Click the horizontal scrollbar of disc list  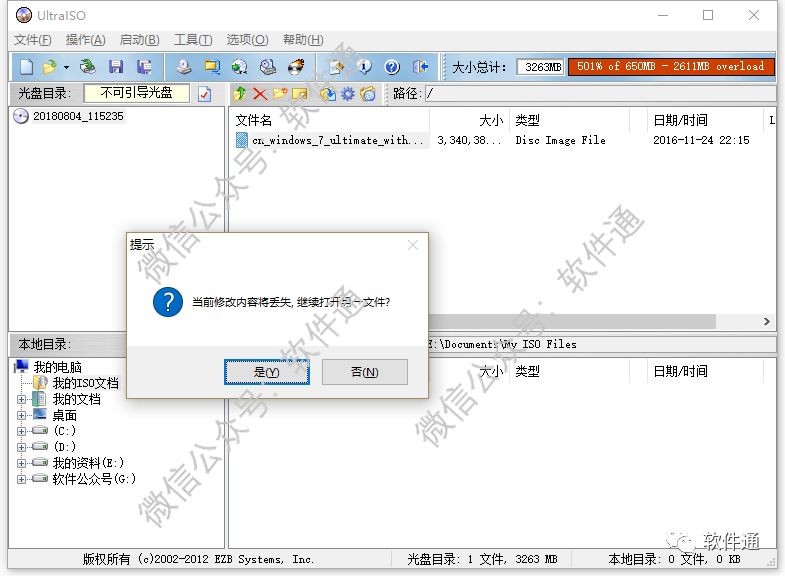pyautogui.click(x=572, y=321)
